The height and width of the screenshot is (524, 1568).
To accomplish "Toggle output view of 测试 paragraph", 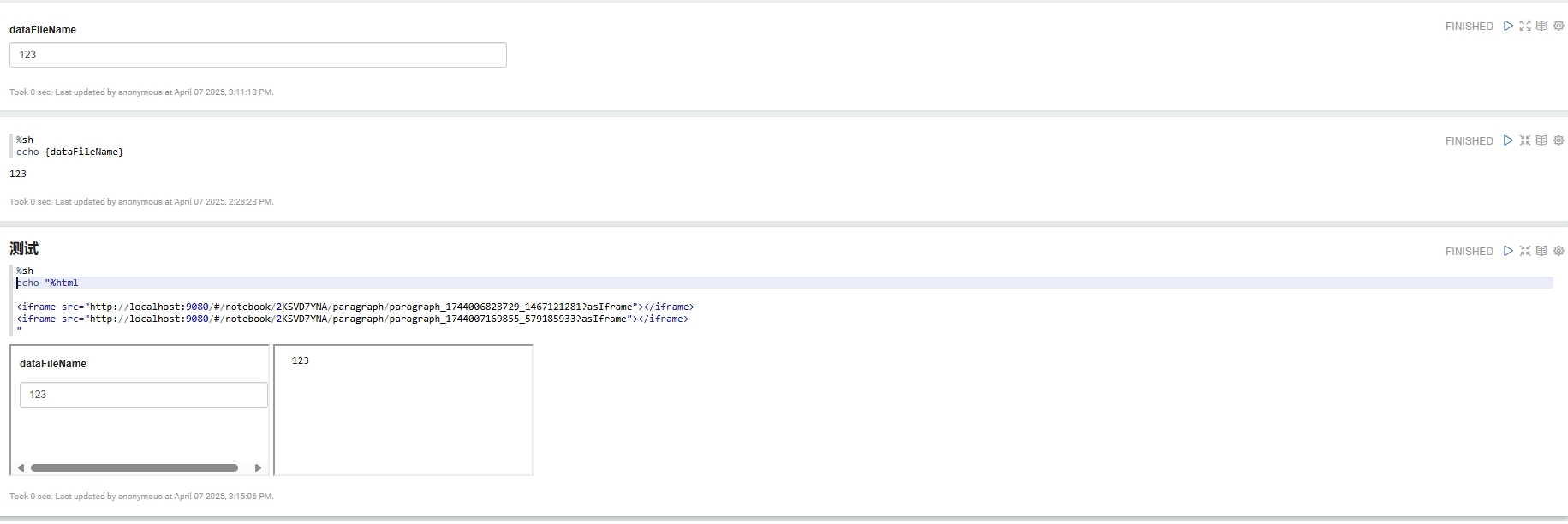I will point(1541,251).
